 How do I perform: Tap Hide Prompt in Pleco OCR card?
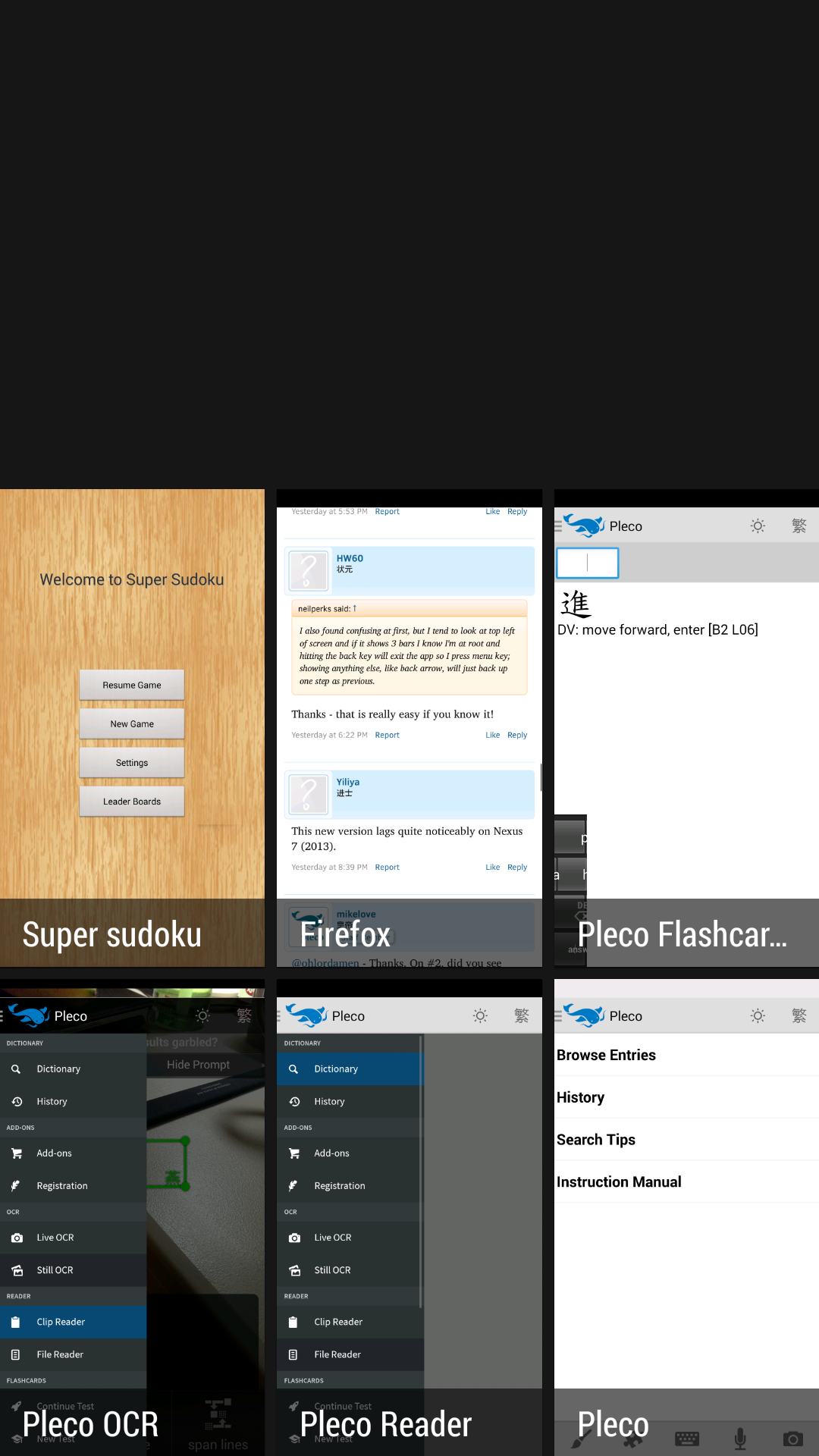pyautogui.click(x=198, y=1065)
